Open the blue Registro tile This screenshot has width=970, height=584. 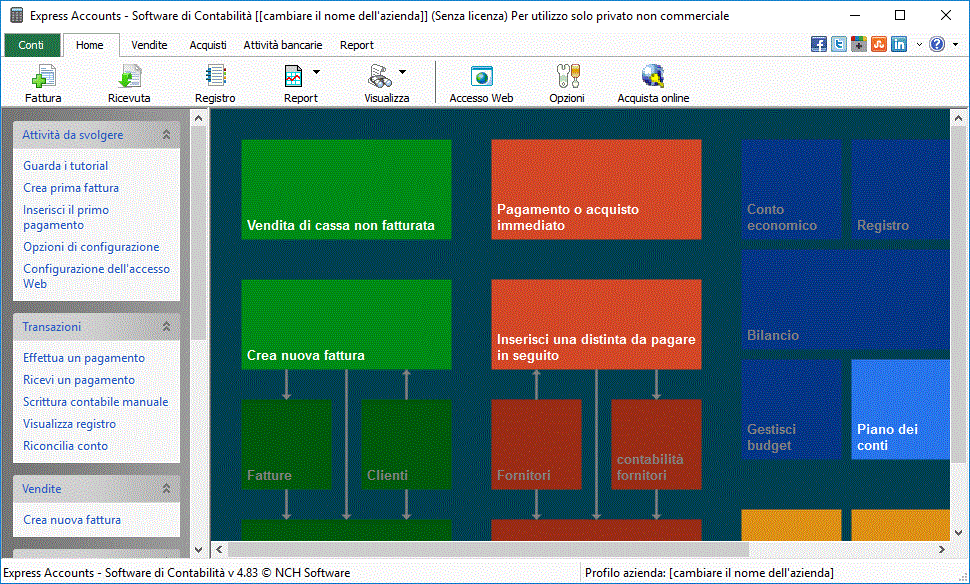(901, 189)
